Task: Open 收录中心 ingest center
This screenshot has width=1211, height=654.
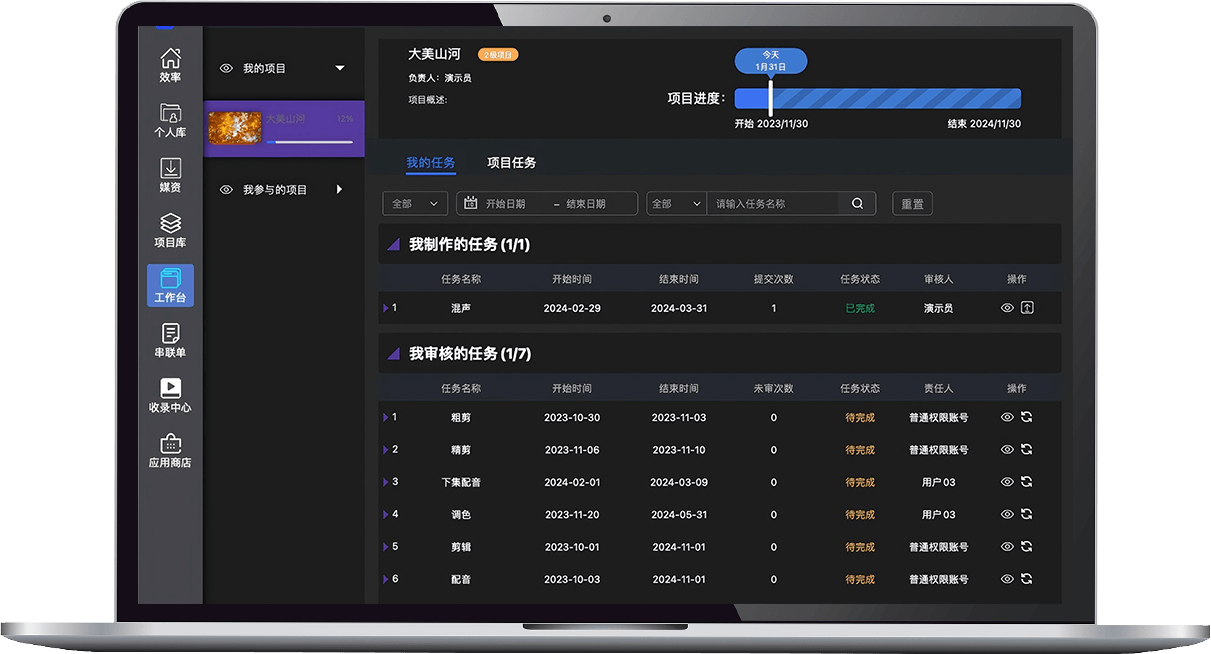Action: point(170,395)
